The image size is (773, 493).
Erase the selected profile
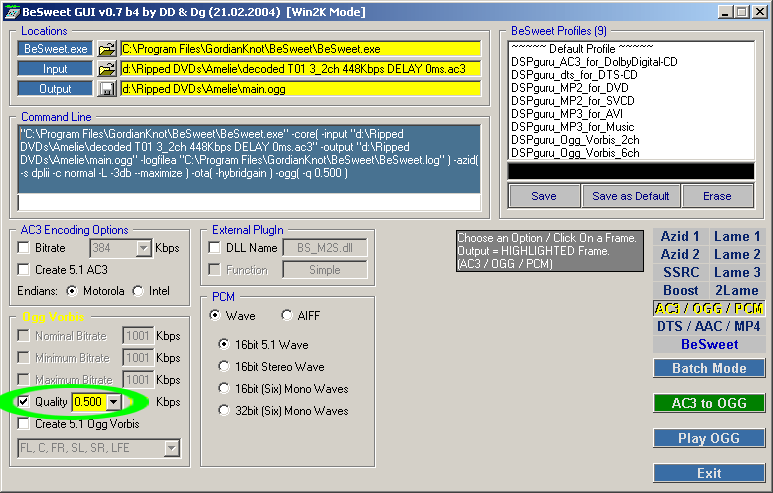[717, 196]
